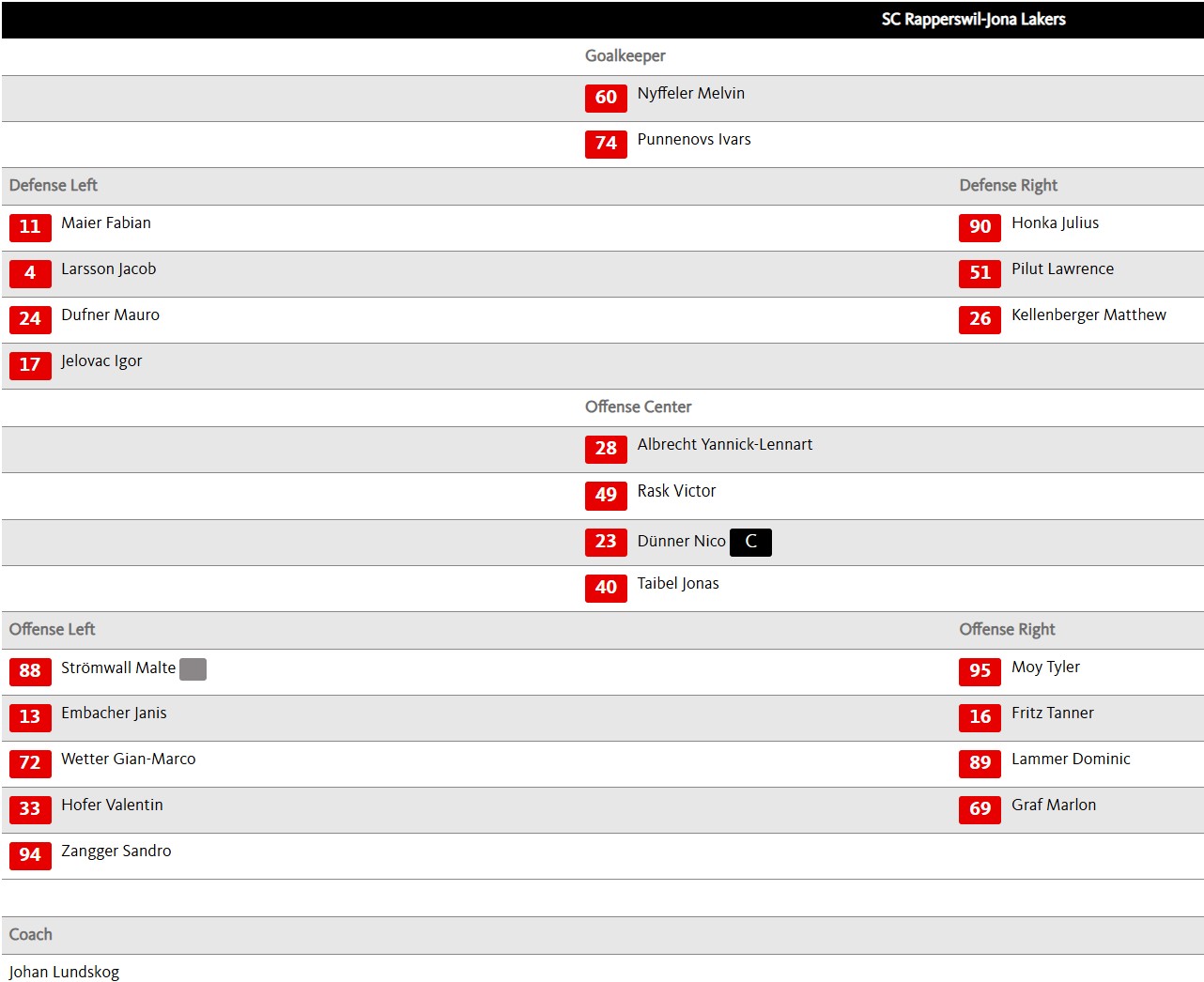Click jersey number 17 badge

point(30,365)
